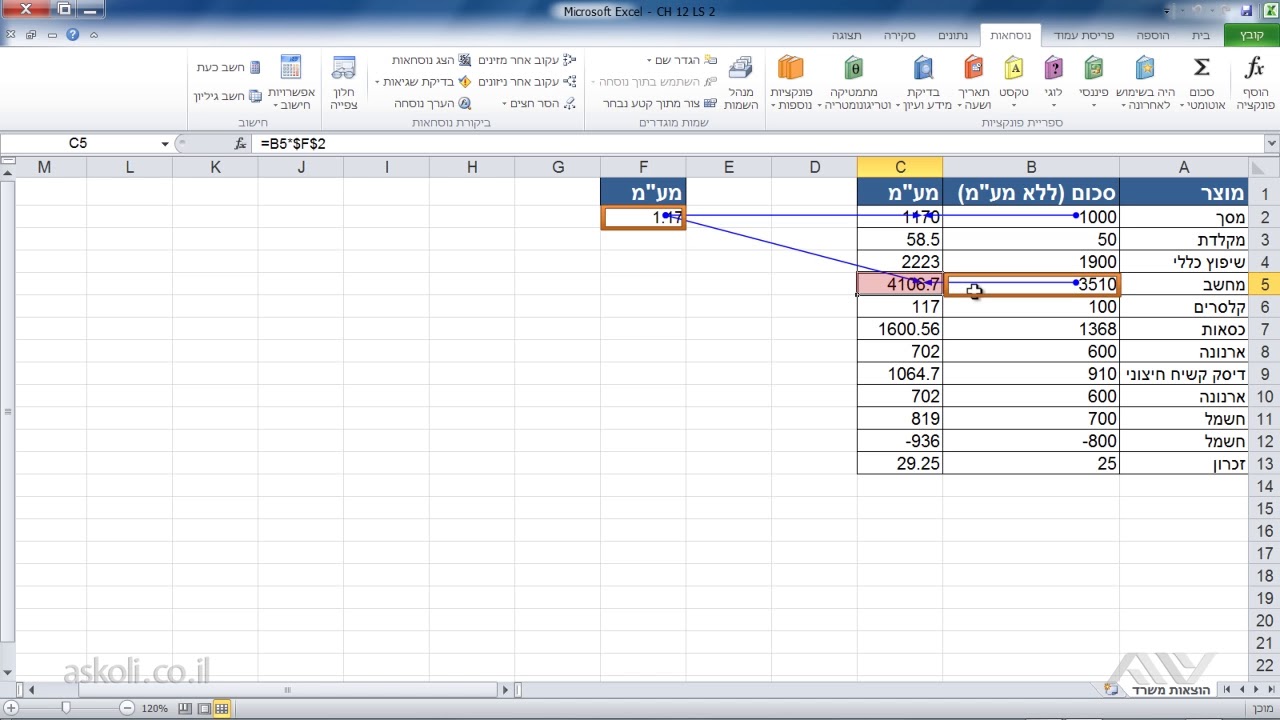This screenshot has width=1280, height=720.
Task: Click in the formula bar showing =B5*$F$2
Action: 756,144
